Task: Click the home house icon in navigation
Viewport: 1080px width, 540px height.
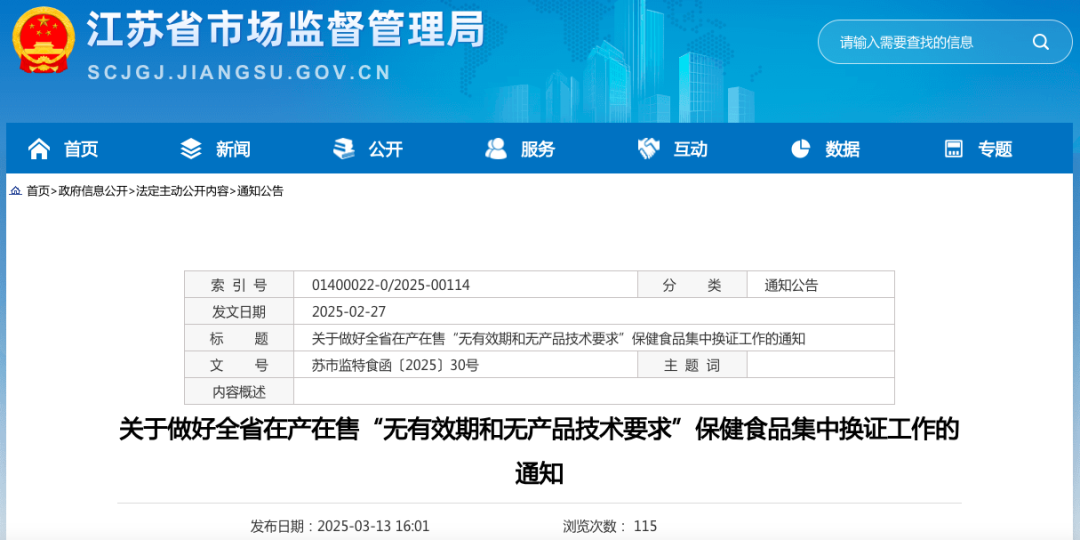Action: coord(39,148)
